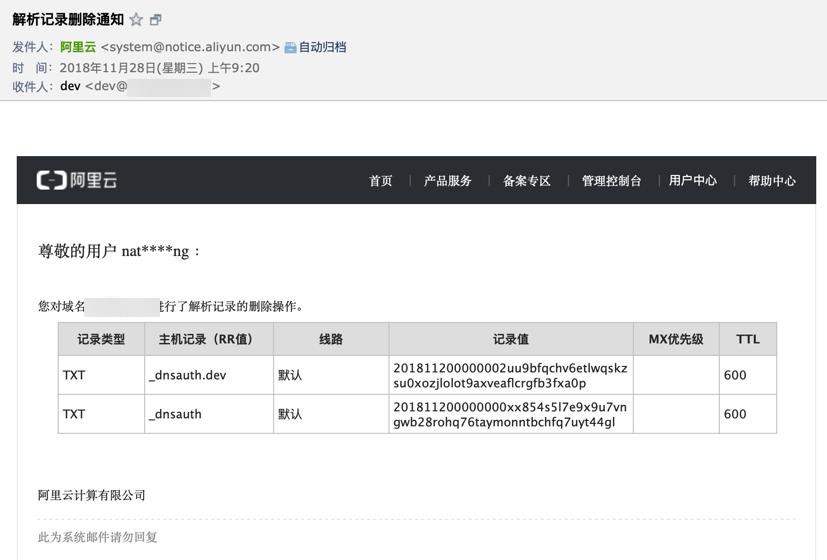Click the 线路 column header
The image size is (827, 560).
[x=331, y=339]
